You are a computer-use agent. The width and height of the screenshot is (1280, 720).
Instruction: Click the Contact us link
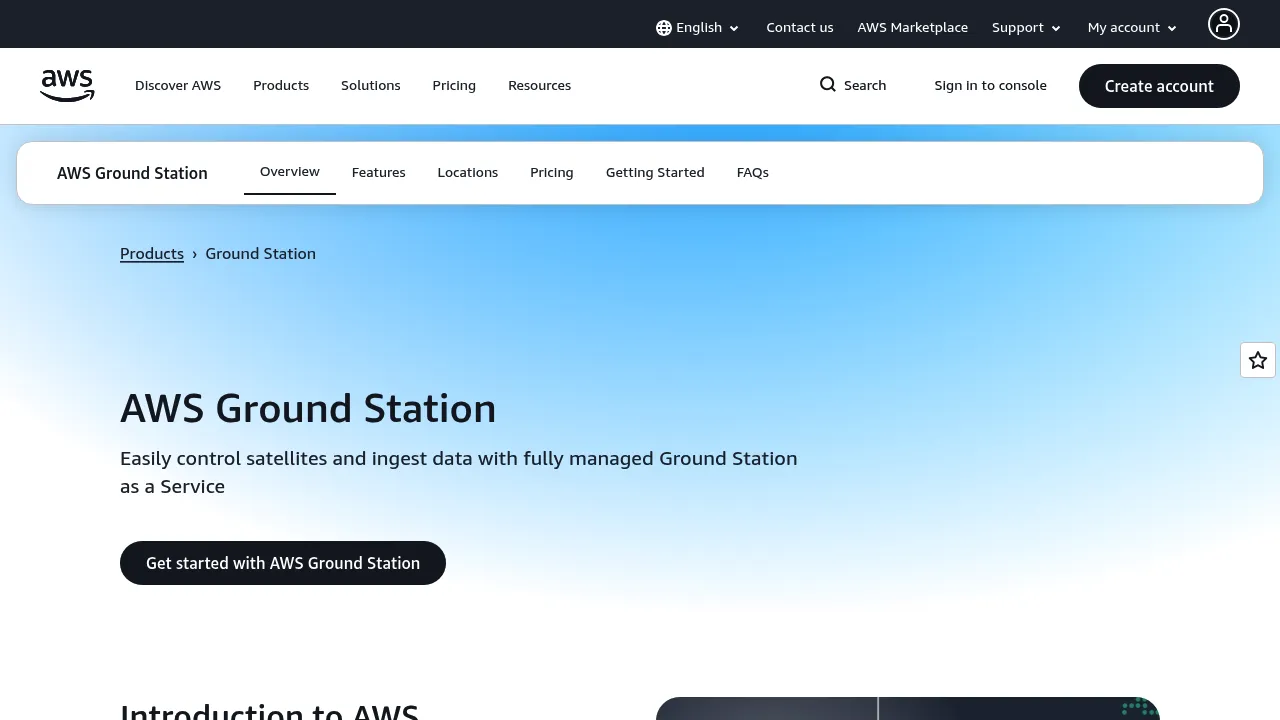pos(800,28)
